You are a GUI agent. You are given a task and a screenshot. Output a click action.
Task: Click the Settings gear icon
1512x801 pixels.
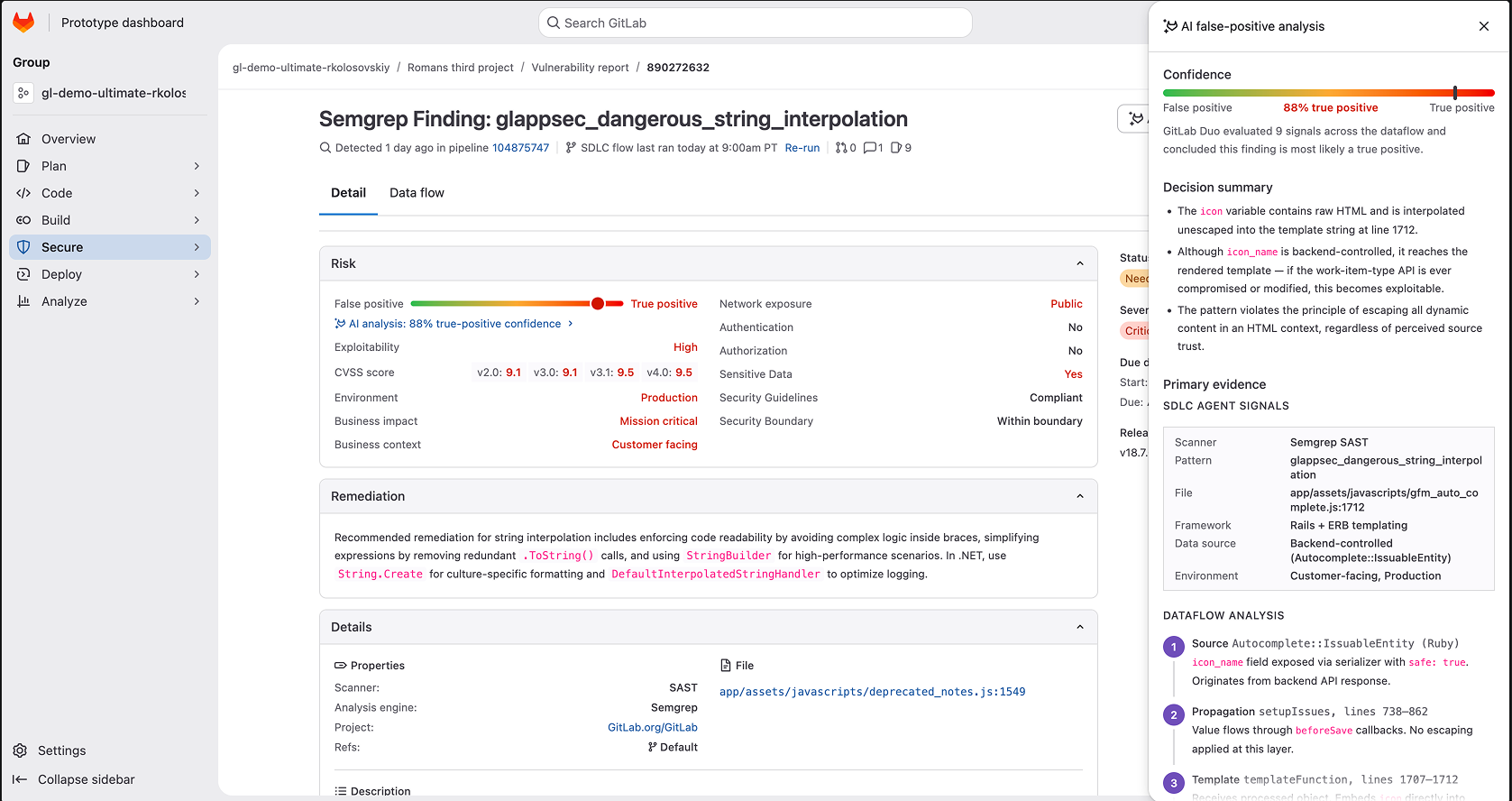click(20, 750)
